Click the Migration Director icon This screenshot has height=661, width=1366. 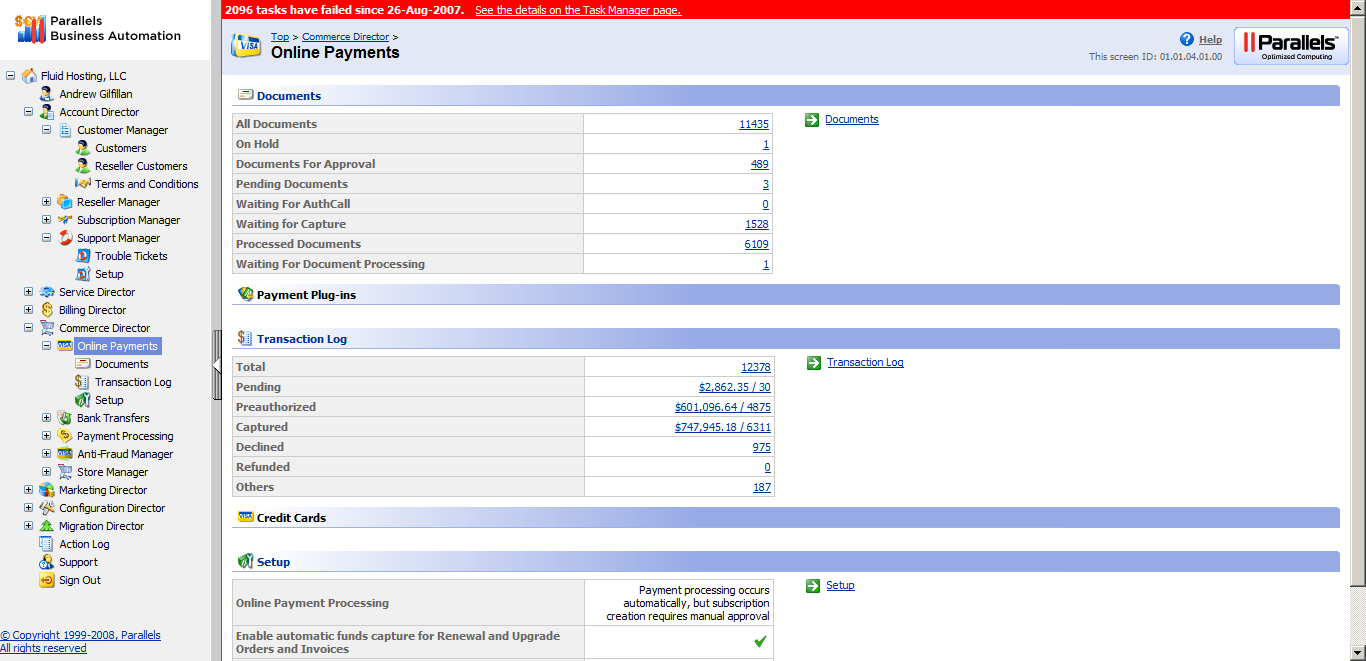tap(47, 526)
